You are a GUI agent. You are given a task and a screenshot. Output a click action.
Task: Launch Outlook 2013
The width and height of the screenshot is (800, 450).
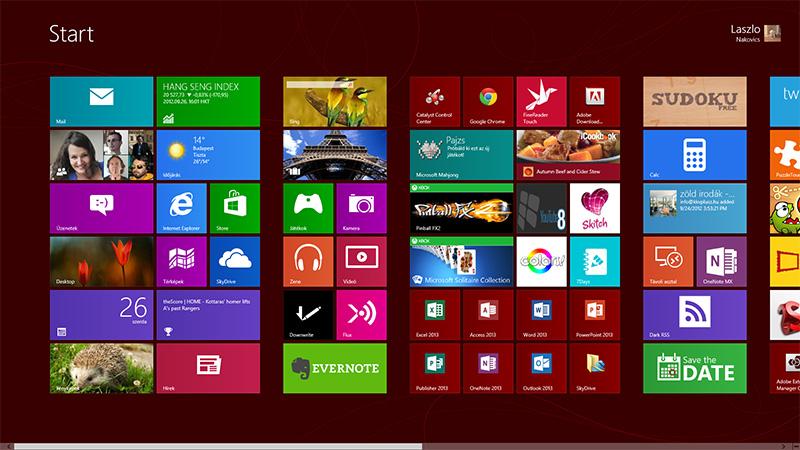(541, 368)
